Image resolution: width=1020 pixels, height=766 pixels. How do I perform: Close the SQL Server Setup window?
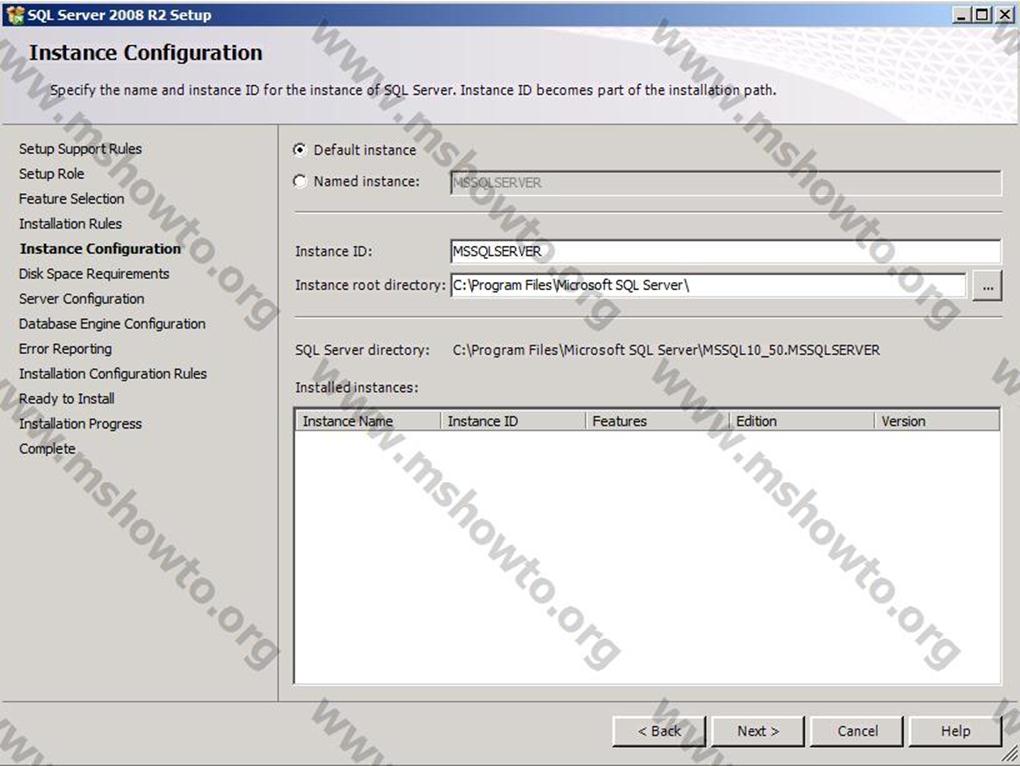click(x=1004, y=14)
